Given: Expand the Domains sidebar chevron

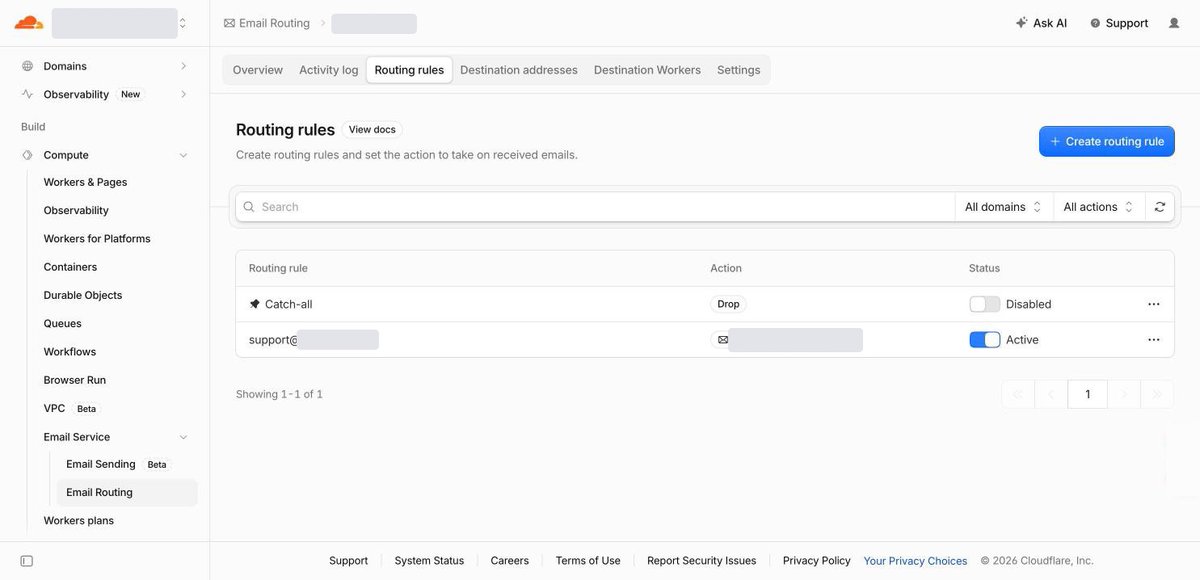Looking at the screenshot, I should (x=183, y=66).
